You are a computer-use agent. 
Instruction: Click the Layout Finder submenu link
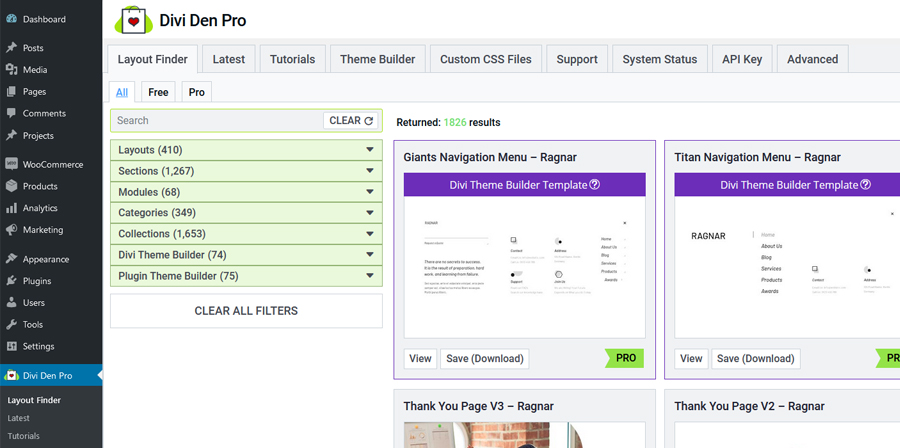[34, 400]
